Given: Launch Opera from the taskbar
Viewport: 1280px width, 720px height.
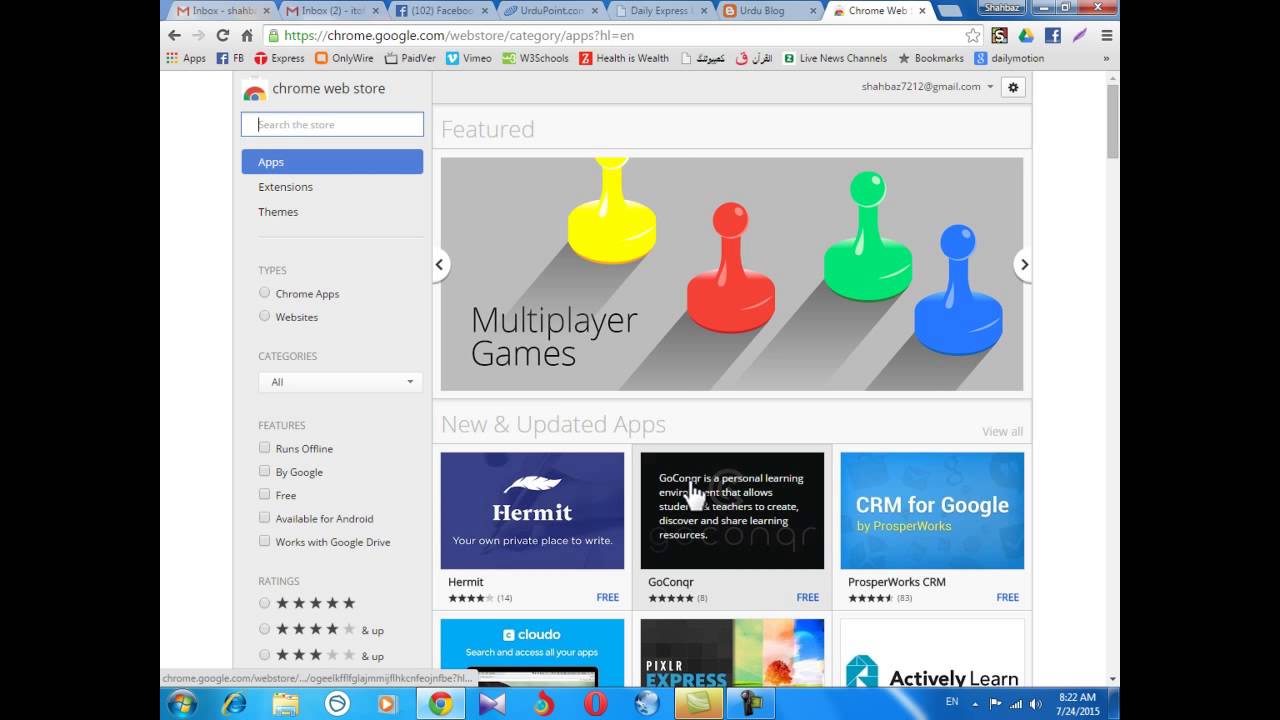Looking at the screenshot, I should [596, 704].
